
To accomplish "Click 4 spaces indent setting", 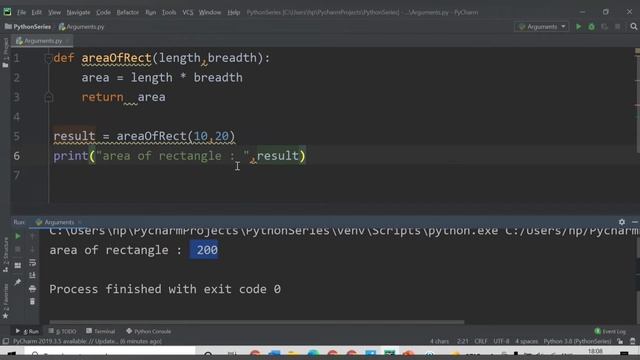I will pyautogui.click(x=526, y=341).
